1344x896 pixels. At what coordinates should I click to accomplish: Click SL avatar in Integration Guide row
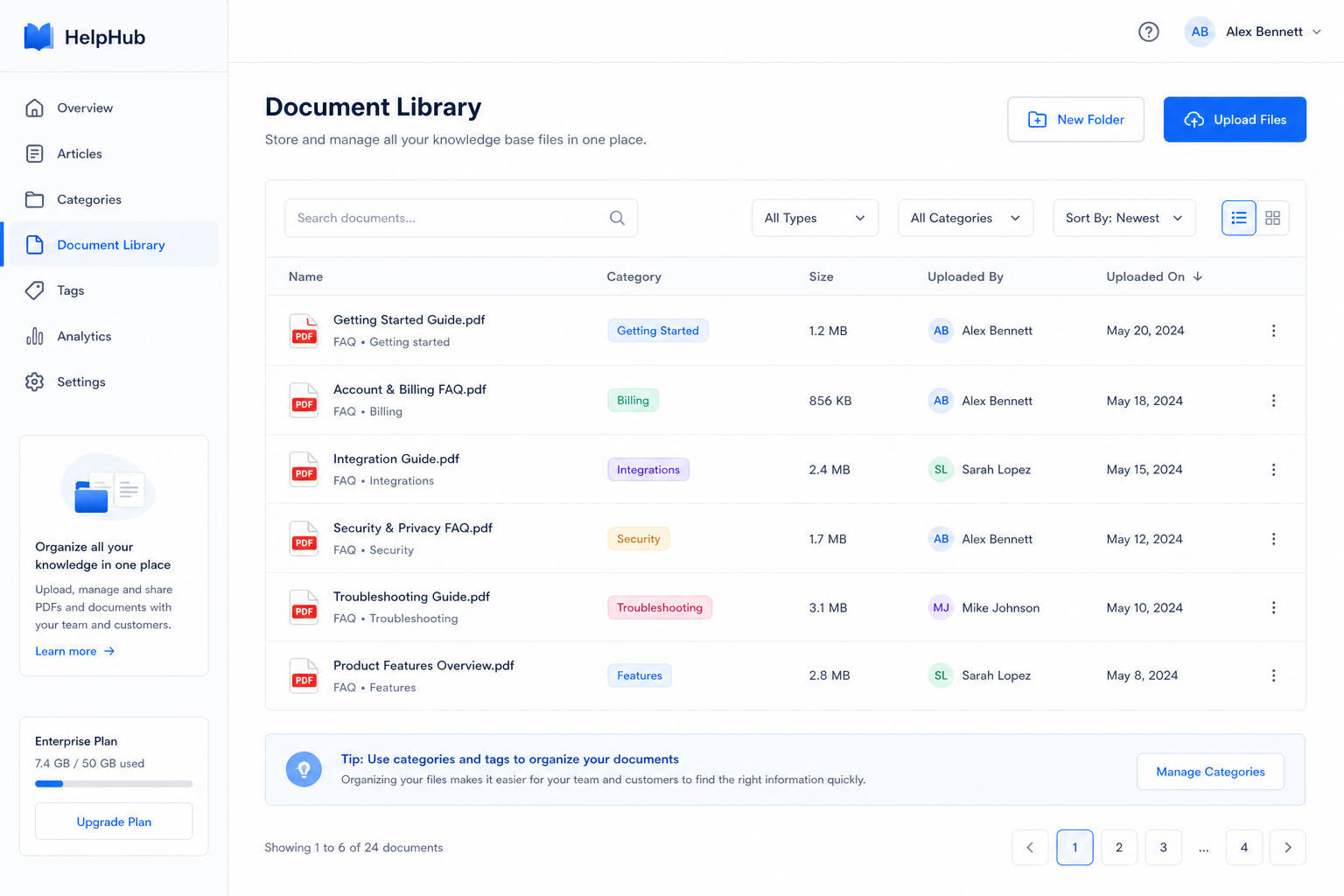[x=941, y=470]
